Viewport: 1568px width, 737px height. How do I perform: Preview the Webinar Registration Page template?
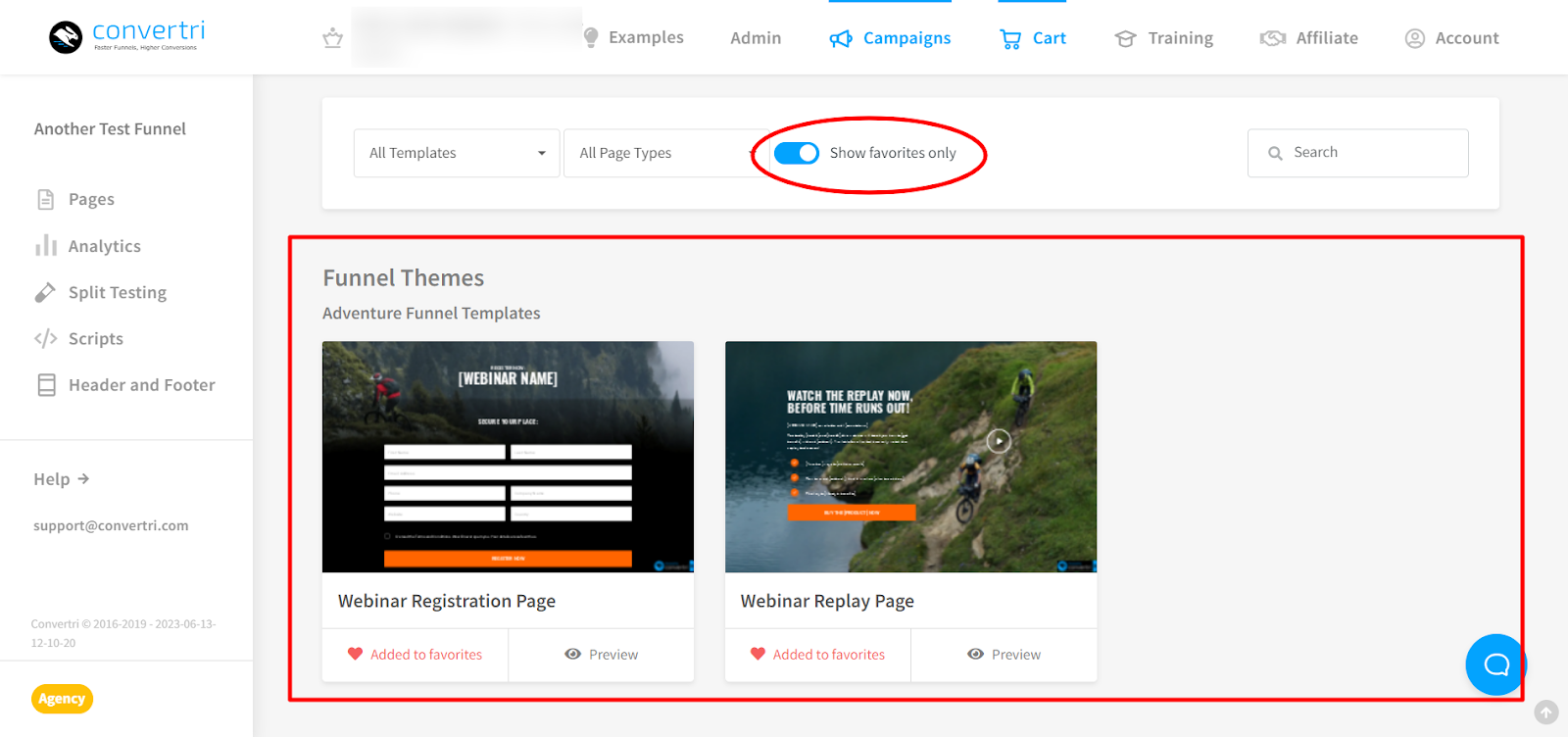pos(602,654)
